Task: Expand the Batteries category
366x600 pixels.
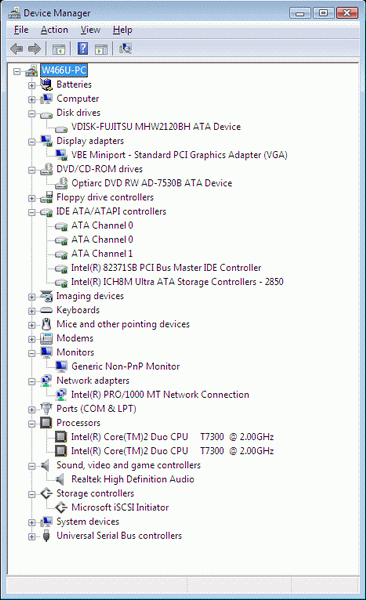Action: [32, 85]
